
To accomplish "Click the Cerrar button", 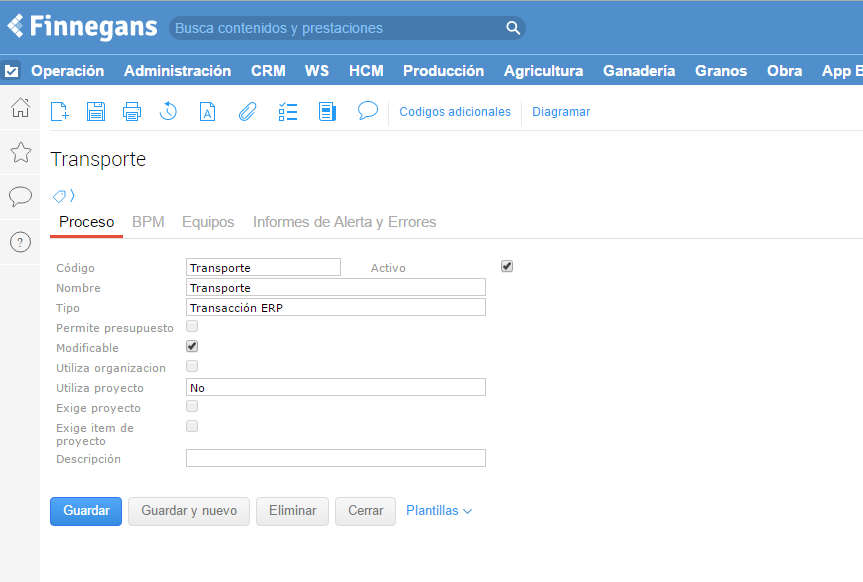I will 365,512.
